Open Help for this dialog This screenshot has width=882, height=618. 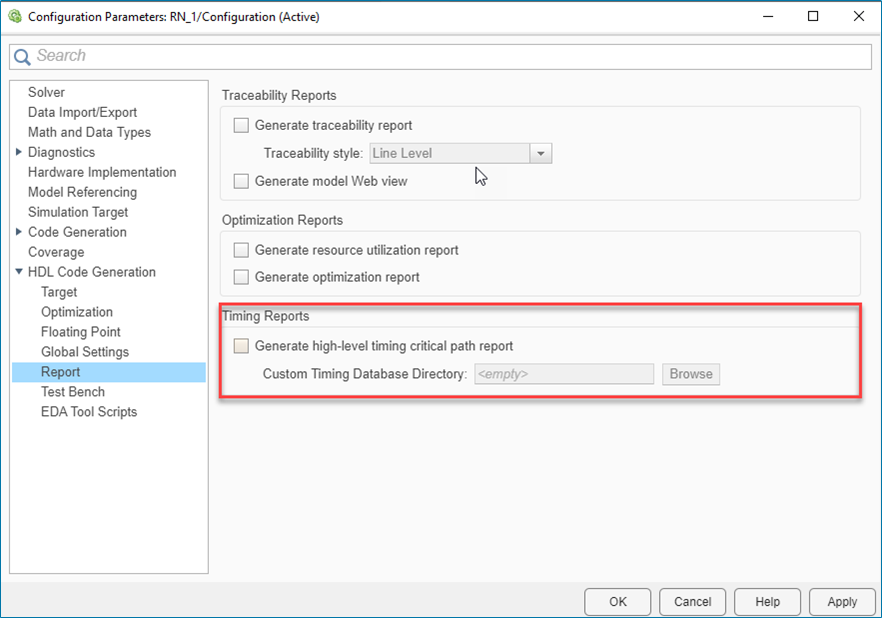[767, 601]
